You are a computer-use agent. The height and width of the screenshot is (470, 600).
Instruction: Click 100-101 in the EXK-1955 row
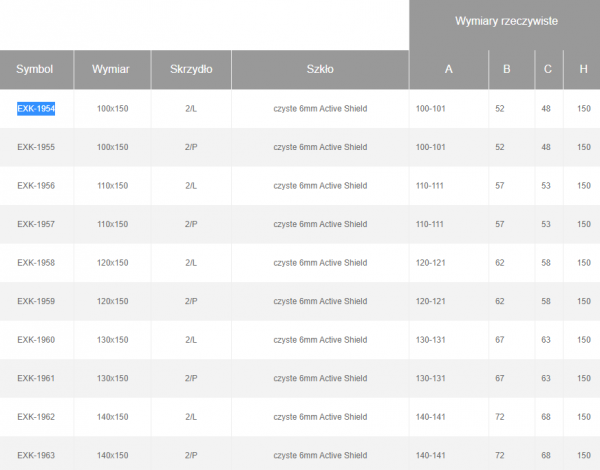click(431, 147)
